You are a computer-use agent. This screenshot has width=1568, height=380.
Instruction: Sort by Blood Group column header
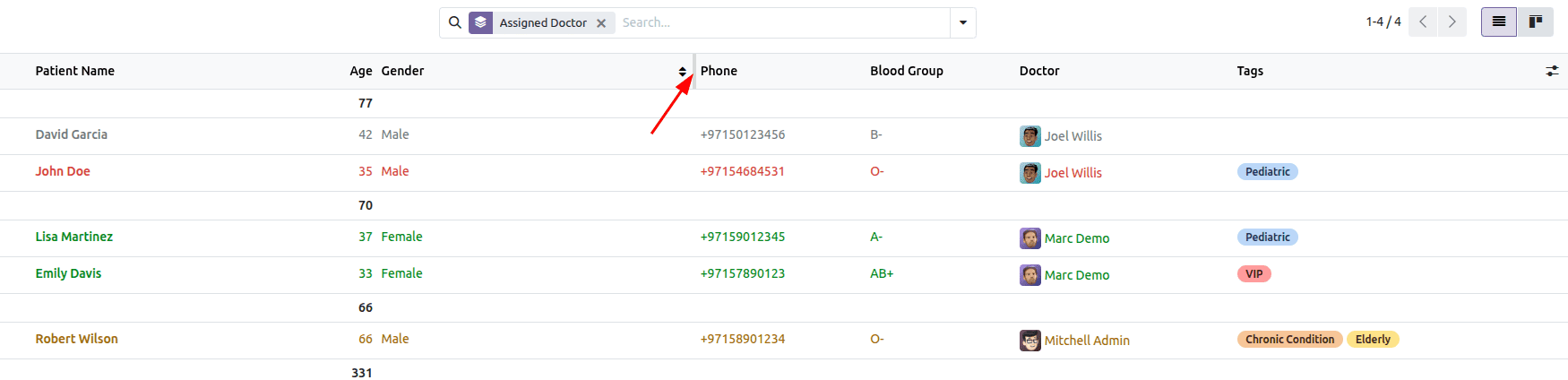point(906,71)
